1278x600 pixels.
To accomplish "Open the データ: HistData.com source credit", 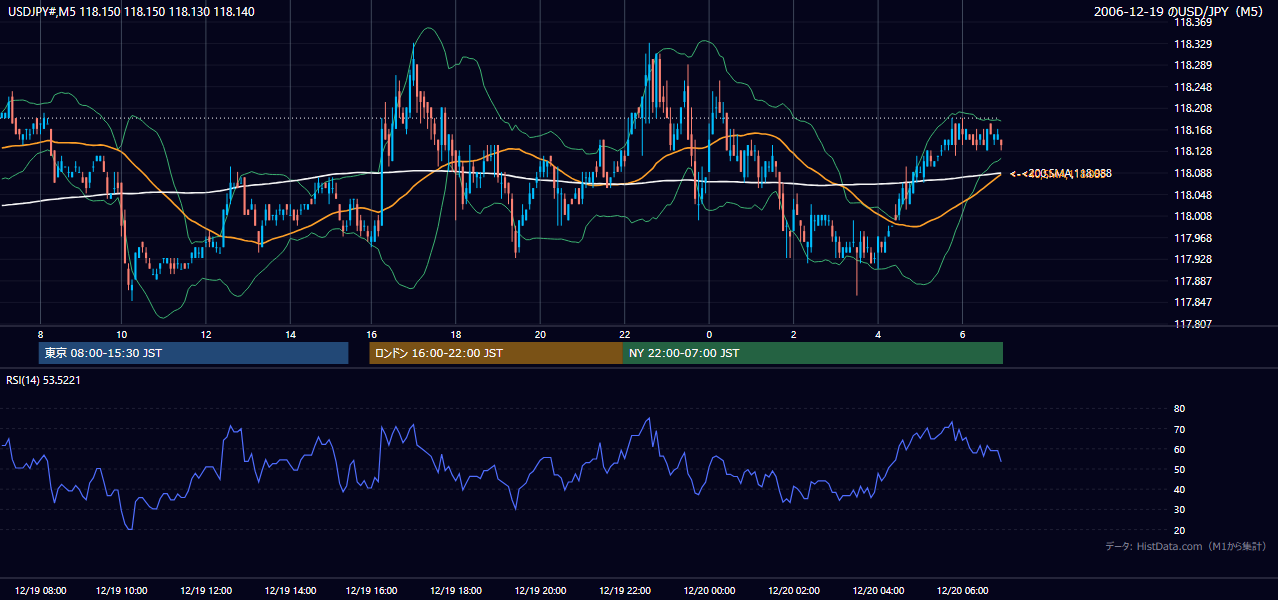I will click(1186, 546).
